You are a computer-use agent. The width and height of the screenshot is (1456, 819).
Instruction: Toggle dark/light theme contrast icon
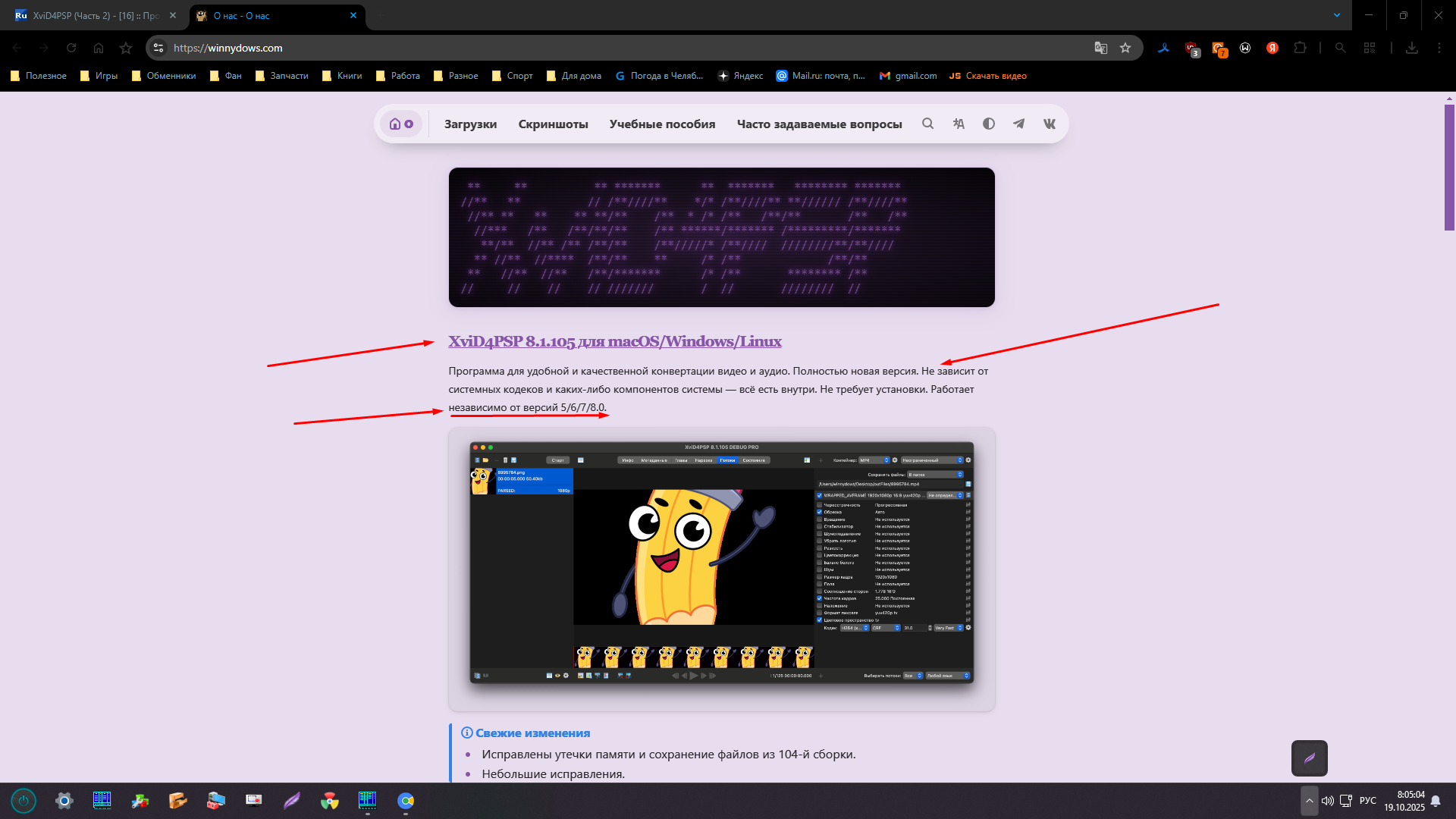coord(989,124)
